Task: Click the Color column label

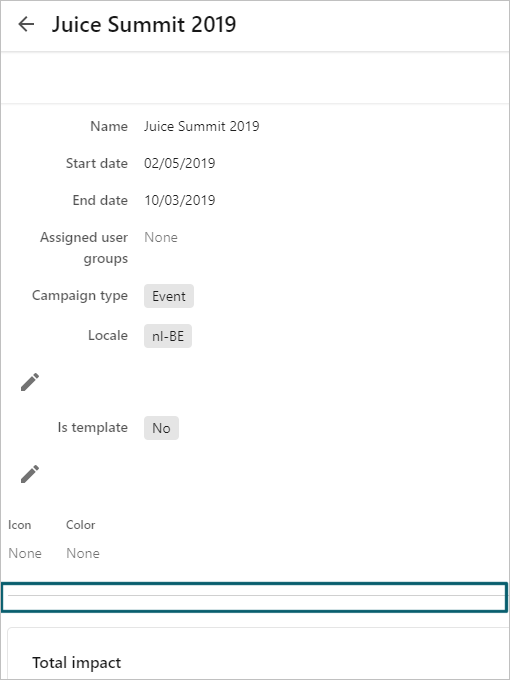Action: (81, 525)
